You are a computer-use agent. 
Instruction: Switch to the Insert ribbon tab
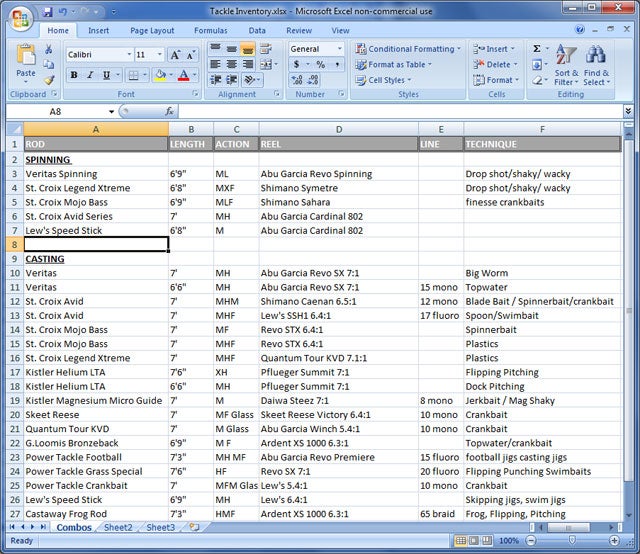[98, 30]
